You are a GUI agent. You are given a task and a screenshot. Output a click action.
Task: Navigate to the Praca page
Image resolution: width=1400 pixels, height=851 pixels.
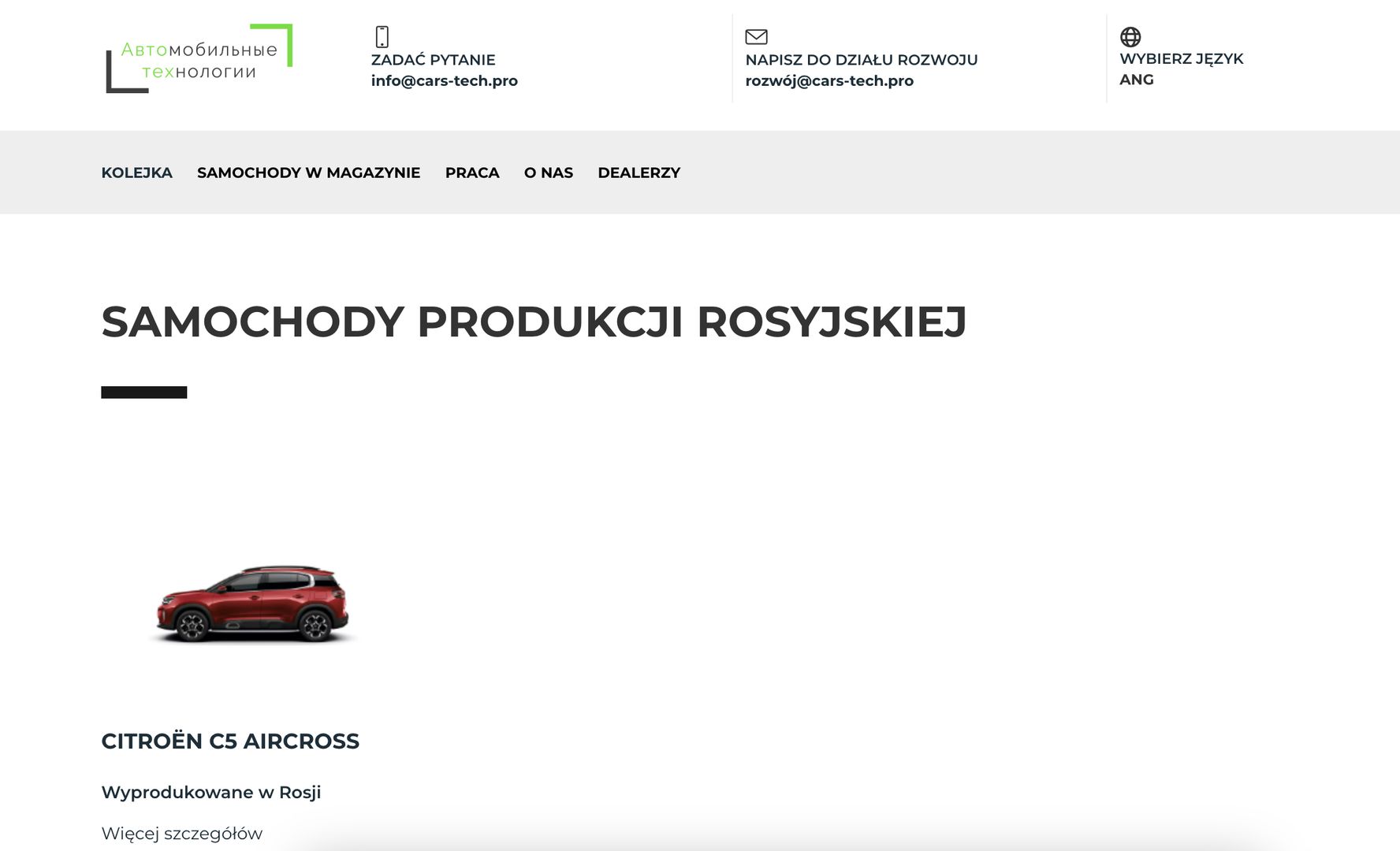pyautogui.click(x=472, y=173)
